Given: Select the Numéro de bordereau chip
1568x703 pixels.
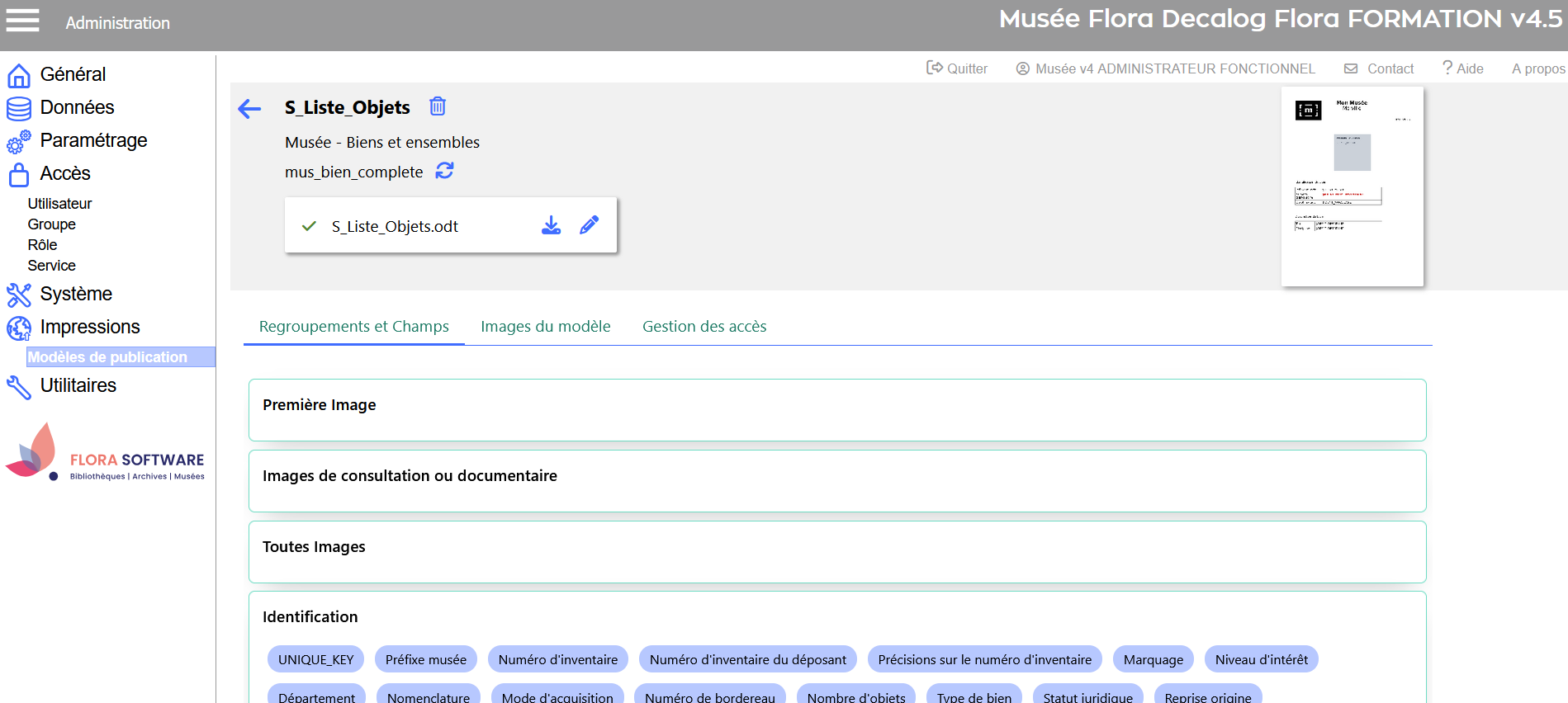Looking at the screenshot, I should (x=710, y=695).
